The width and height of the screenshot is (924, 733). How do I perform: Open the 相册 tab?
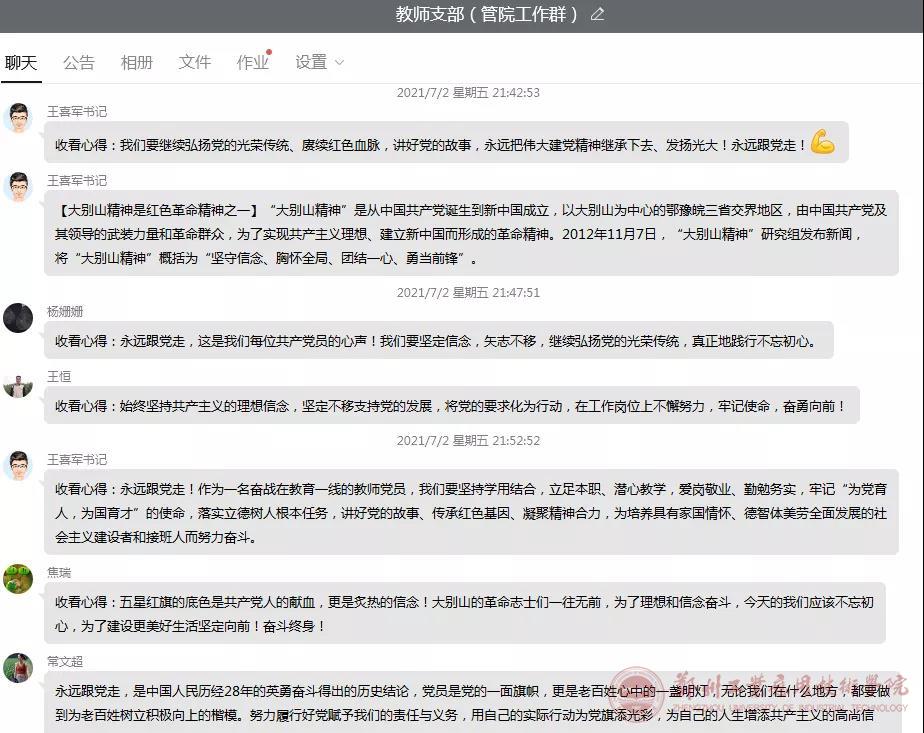(137, 62)
